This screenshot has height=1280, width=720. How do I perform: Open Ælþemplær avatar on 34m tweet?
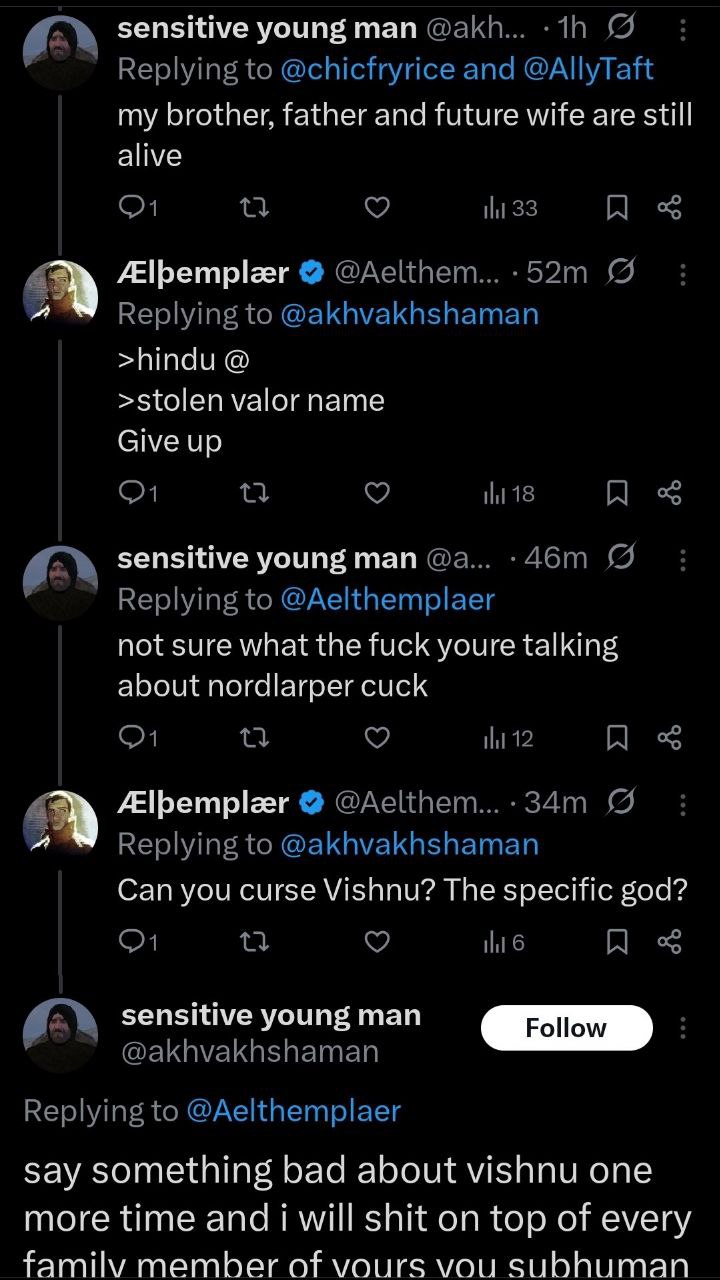pos(60,819)
